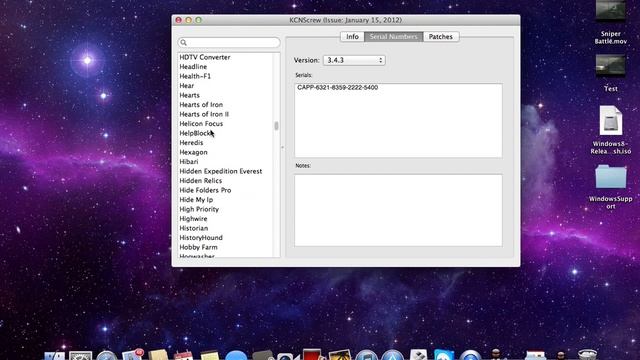Click the magnifier icon in search field
Image resolution: width=640 pixels, height=360 pixels.
point(184,42)
